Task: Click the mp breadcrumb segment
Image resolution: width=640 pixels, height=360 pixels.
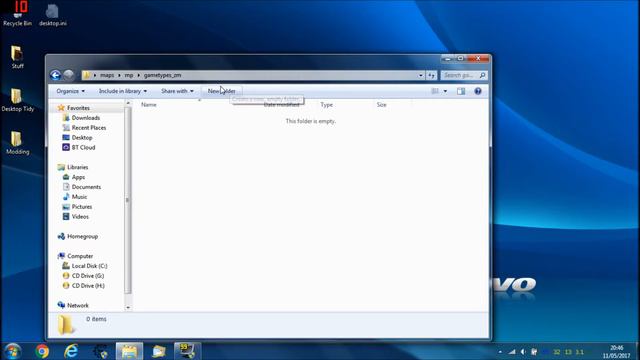Action: point(129,75)
